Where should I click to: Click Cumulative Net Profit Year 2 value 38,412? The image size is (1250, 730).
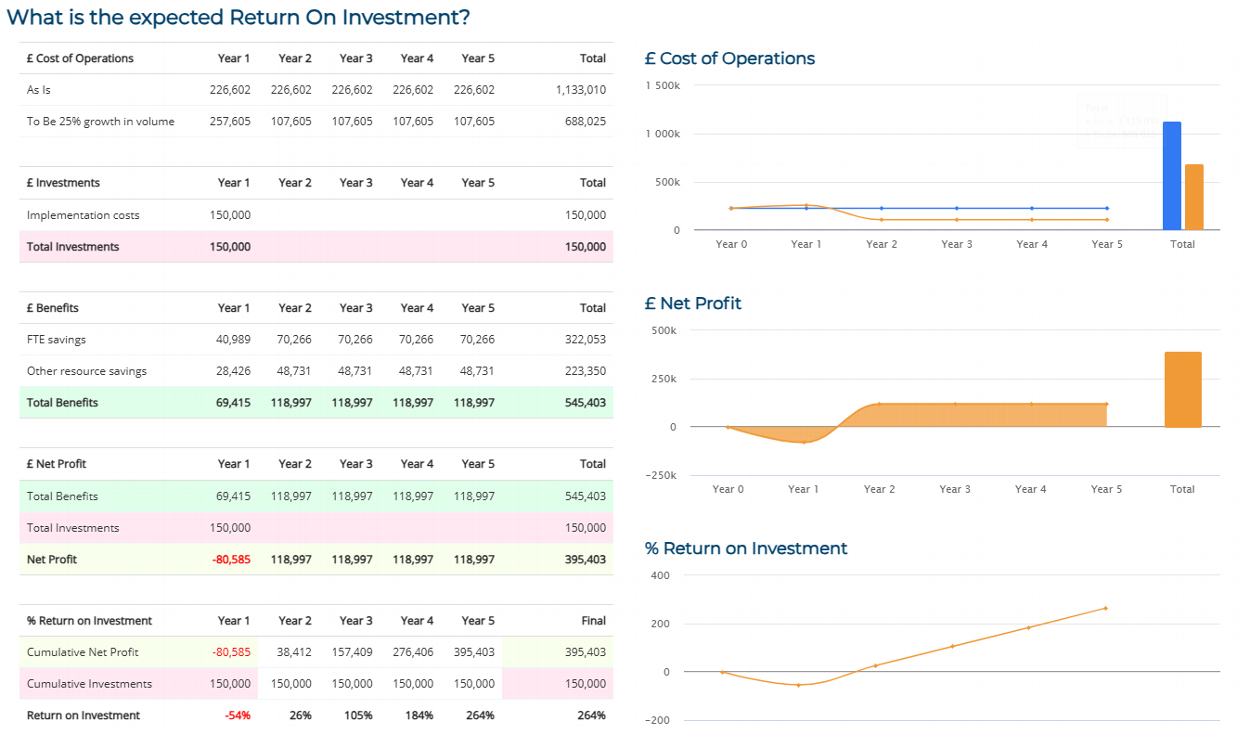(294, 653)
